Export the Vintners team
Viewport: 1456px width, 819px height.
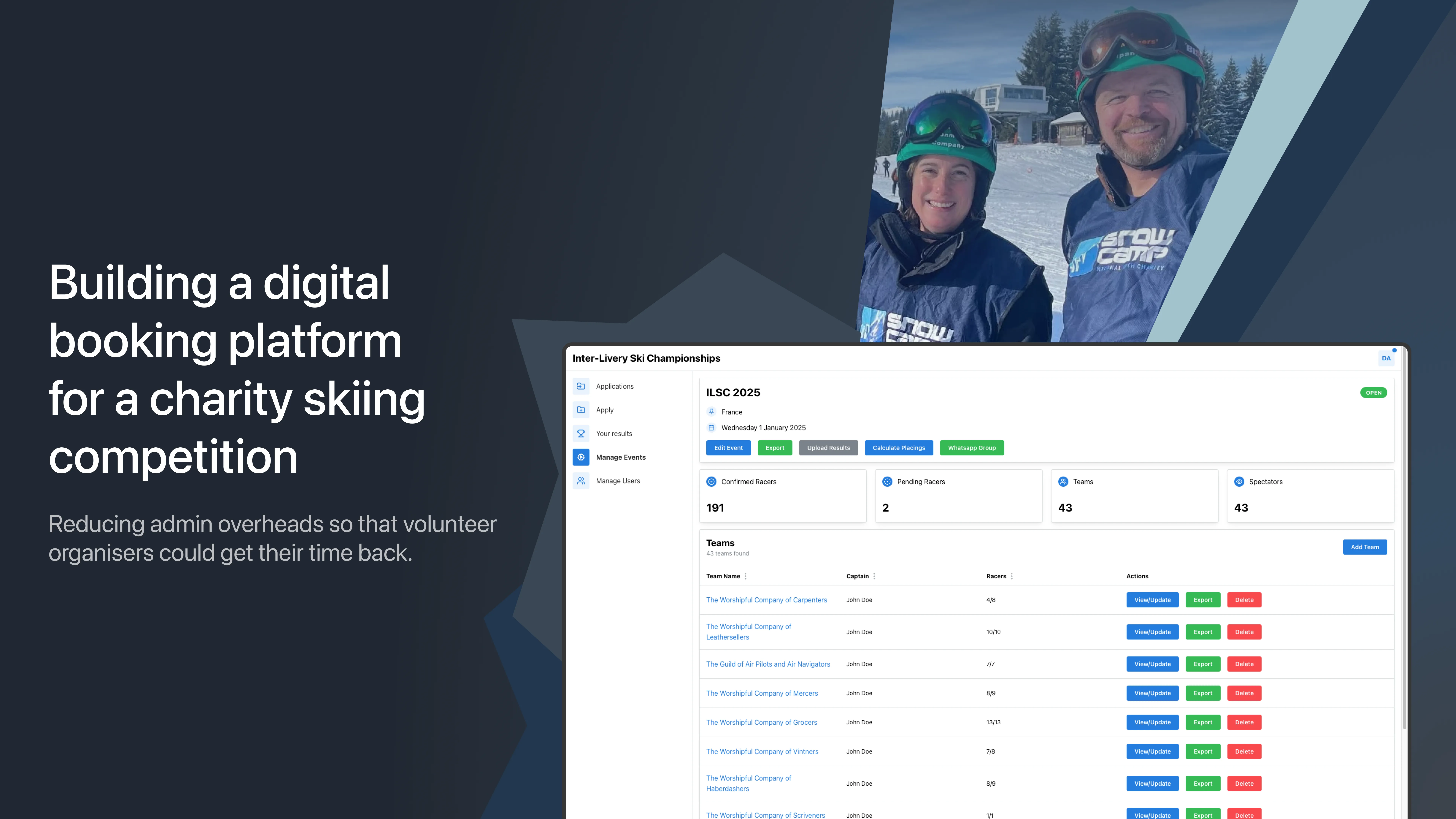point(1203,752)
